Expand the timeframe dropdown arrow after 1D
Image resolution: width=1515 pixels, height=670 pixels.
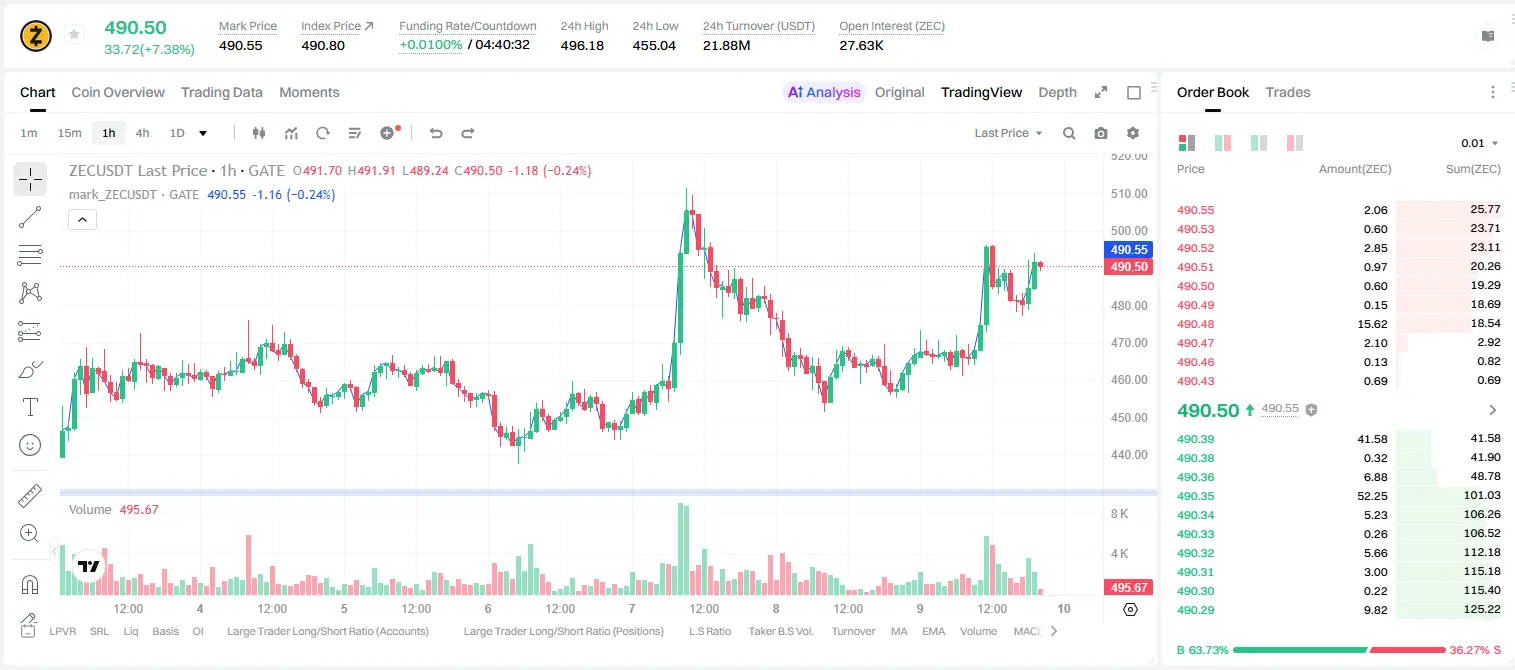tap(203, 133)
